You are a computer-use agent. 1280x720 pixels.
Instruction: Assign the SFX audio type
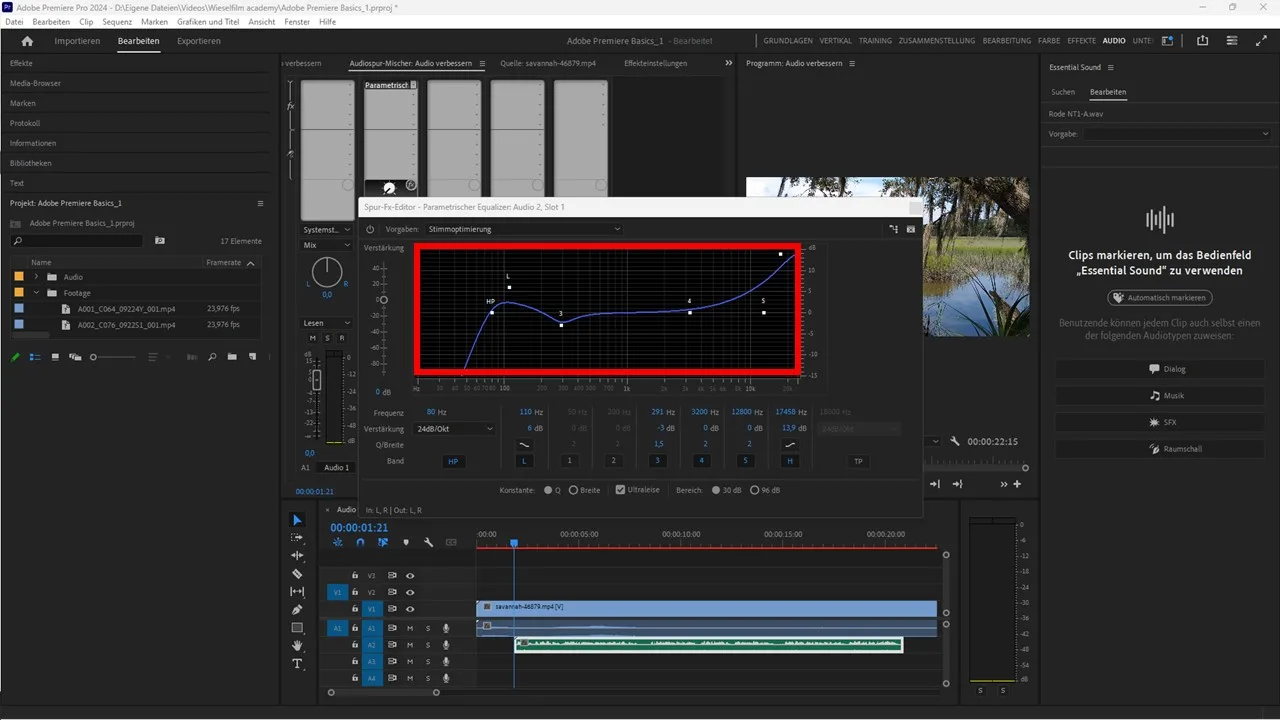[x=1160, y=422]
